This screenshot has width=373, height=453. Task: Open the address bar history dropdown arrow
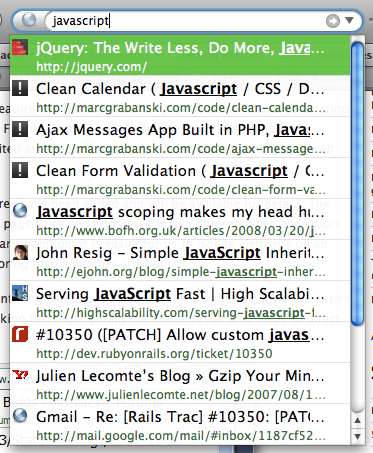tap(349, 21)
